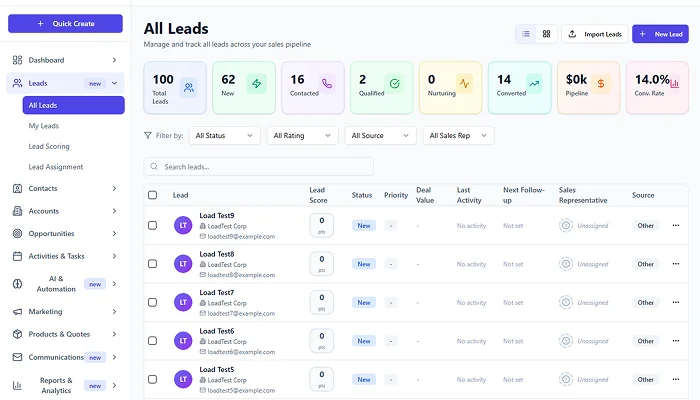The width and height of the screenshot is (700, 400).
Task: Click the Contacted phone icon
Action: pos(326,84)
